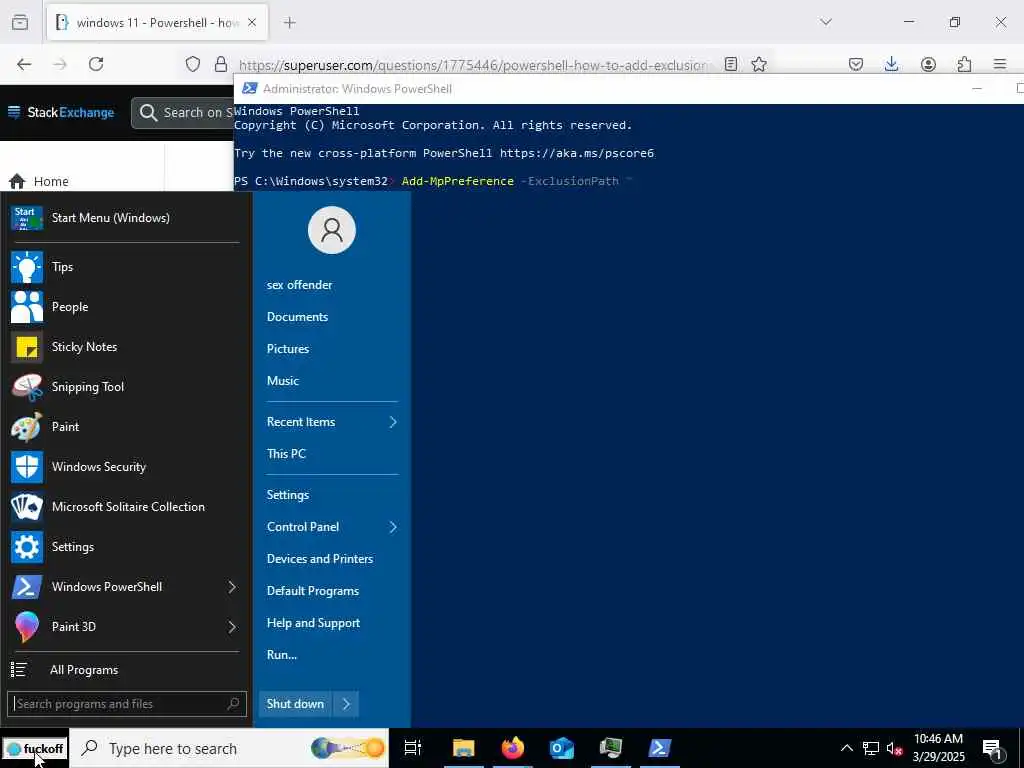Expand Recent Items submenu arrow

tap(393, 422)
